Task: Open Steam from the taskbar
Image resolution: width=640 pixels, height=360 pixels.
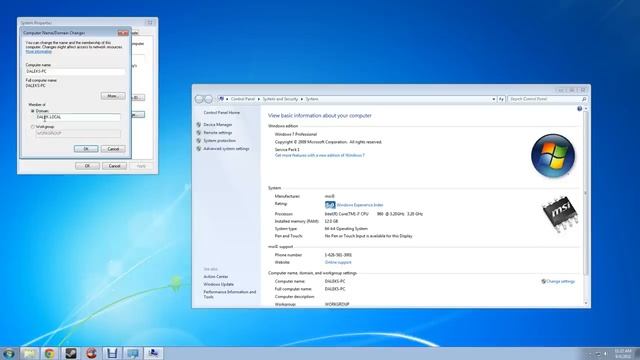Action: point(71,353)
